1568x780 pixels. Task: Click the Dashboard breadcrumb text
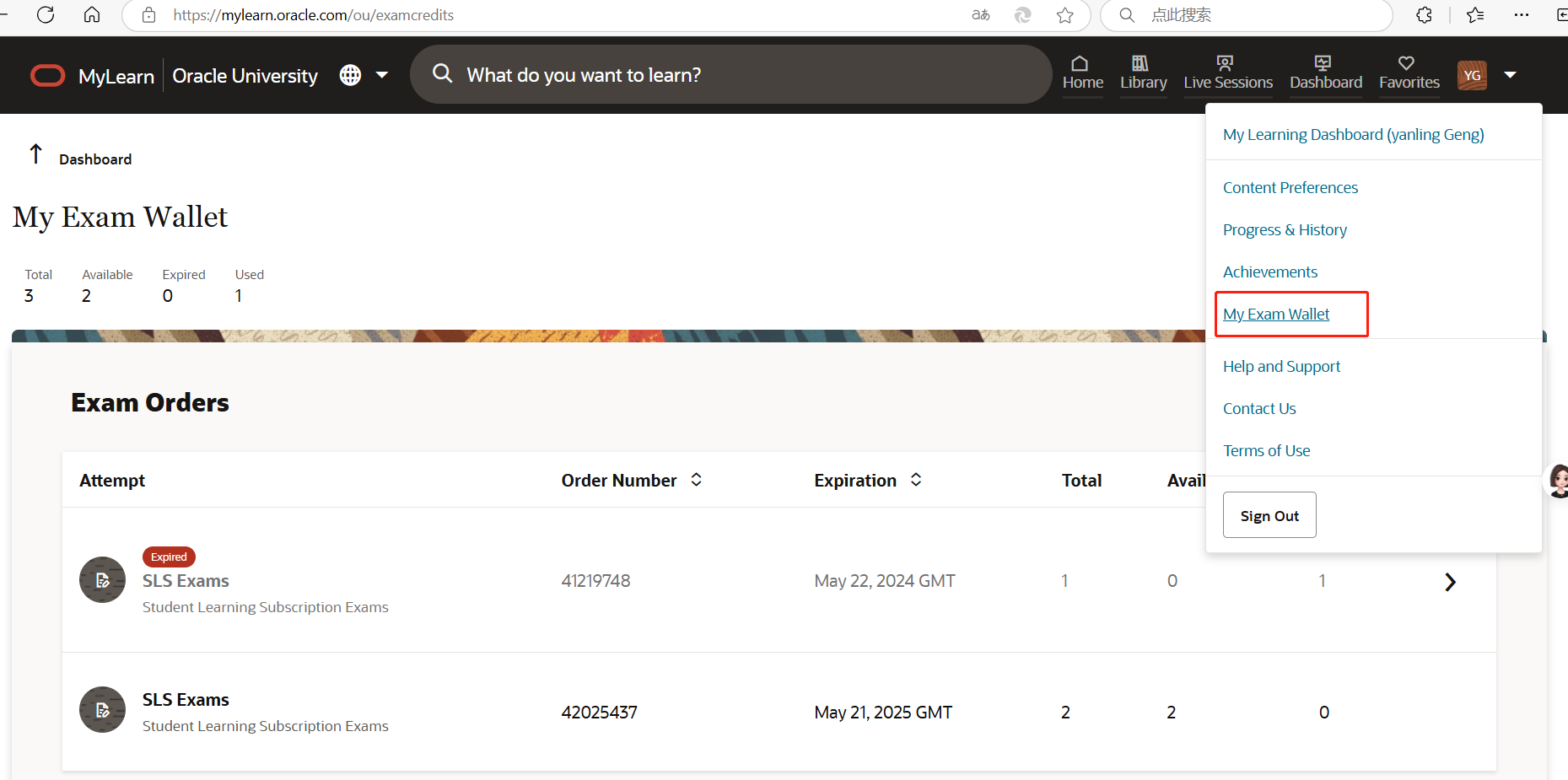(x=95, y=159)
